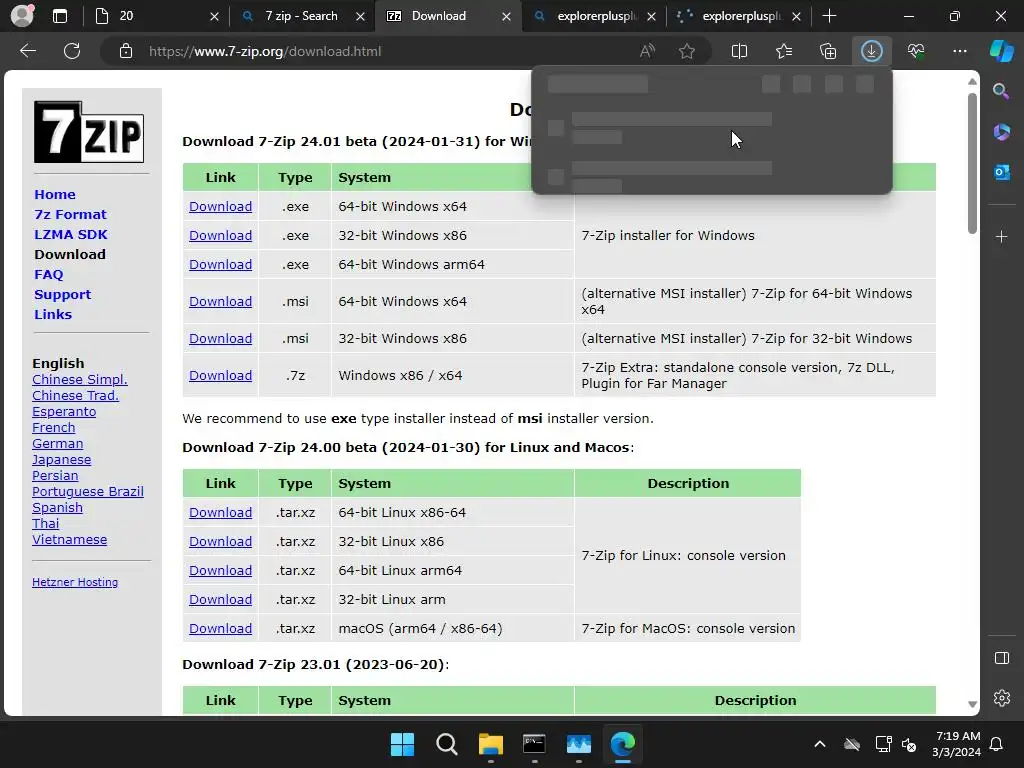Open sidebar settings gear

(1001, 697)
